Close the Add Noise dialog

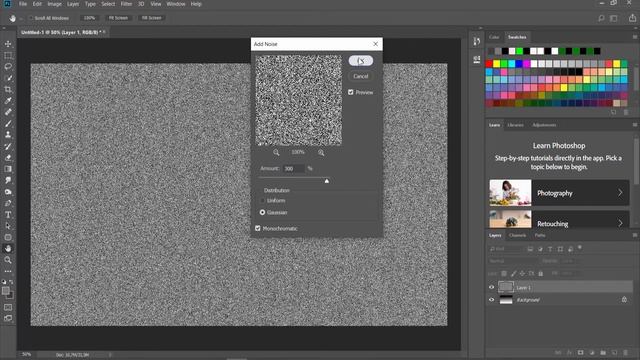click(x=376, y=44)
